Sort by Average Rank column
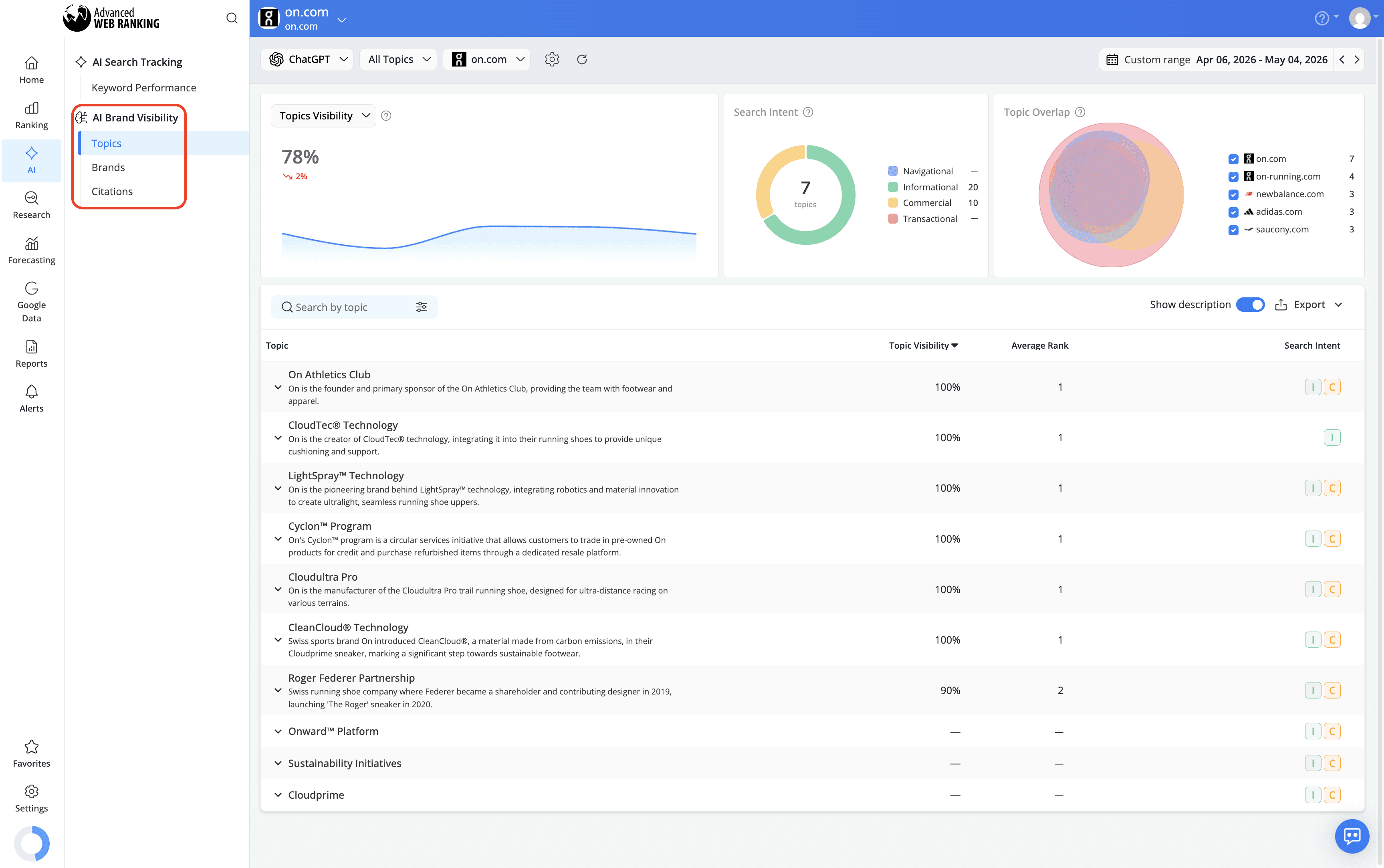The image size is (1384, 868). pos(1039,345)
